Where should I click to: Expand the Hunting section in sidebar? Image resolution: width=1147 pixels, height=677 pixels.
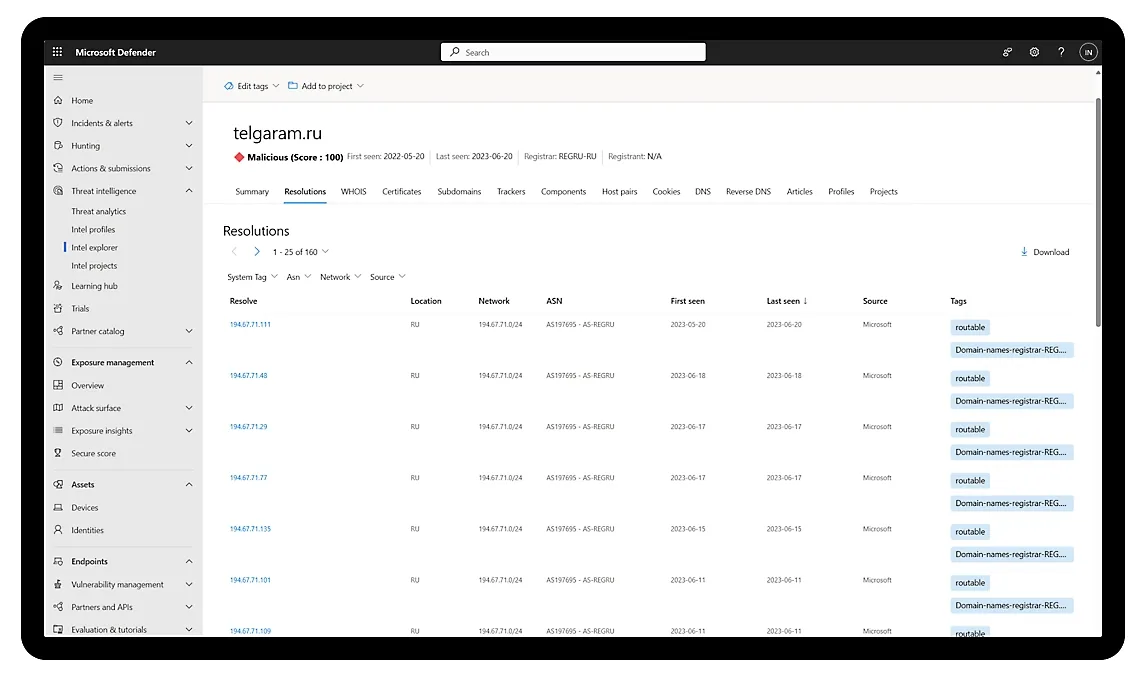pos(189,146)
